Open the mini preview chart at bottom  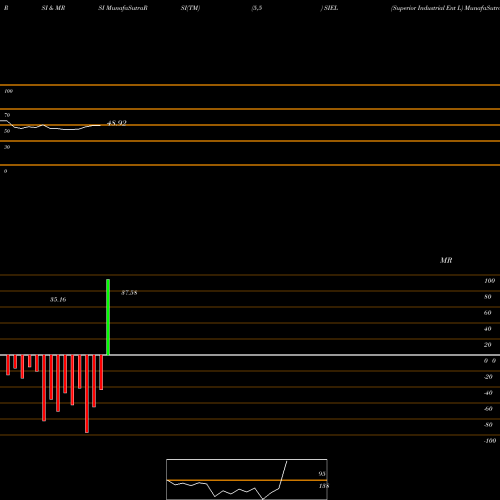click(247, 479)
